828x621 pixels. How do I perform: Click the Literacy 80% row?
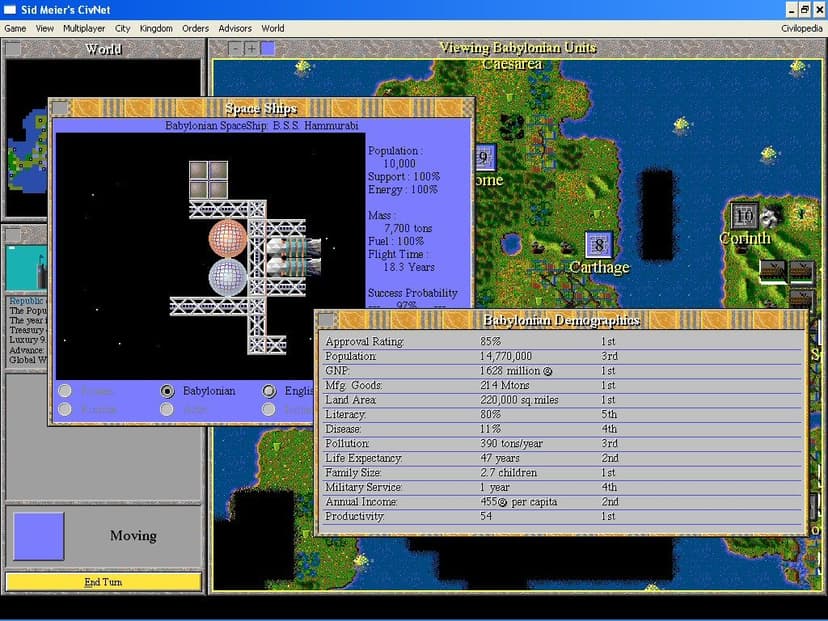pos(561,415)
